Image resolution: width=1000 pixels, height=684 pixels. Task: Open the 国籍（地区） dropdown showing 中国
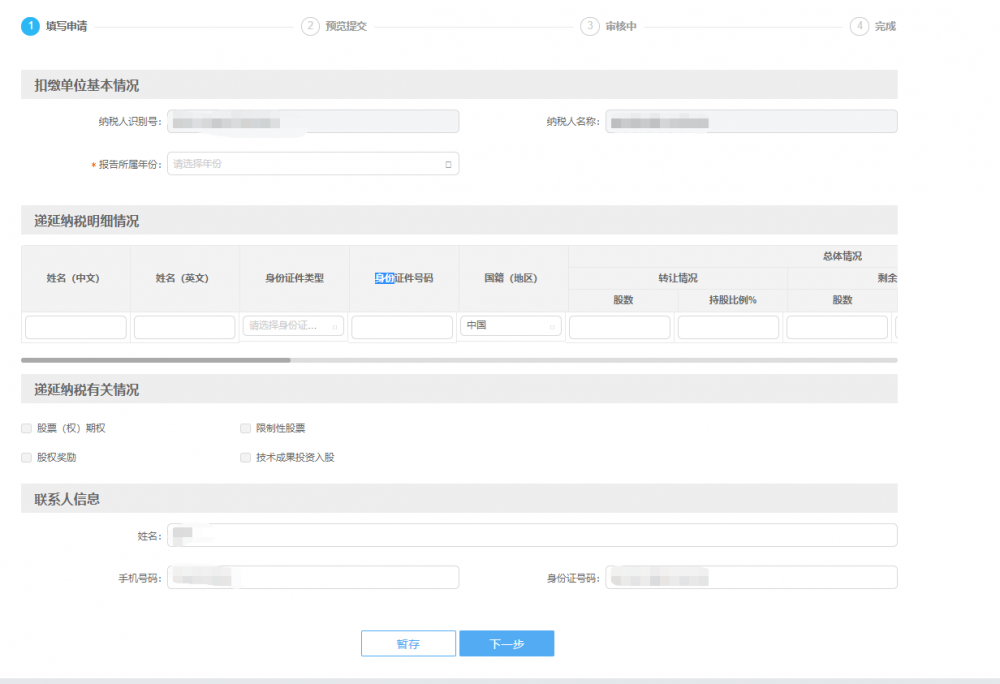tap(510, 326)
